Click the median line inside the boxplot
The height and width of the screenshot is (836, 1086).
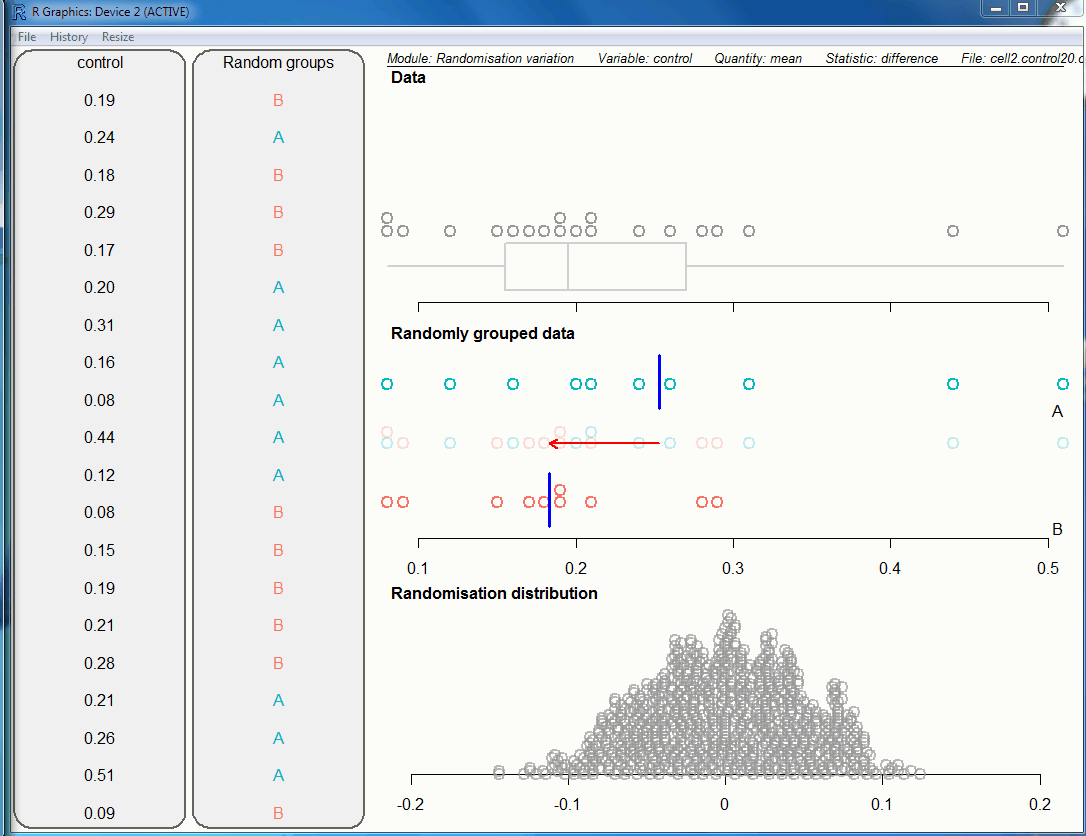[x=568, y=266]
